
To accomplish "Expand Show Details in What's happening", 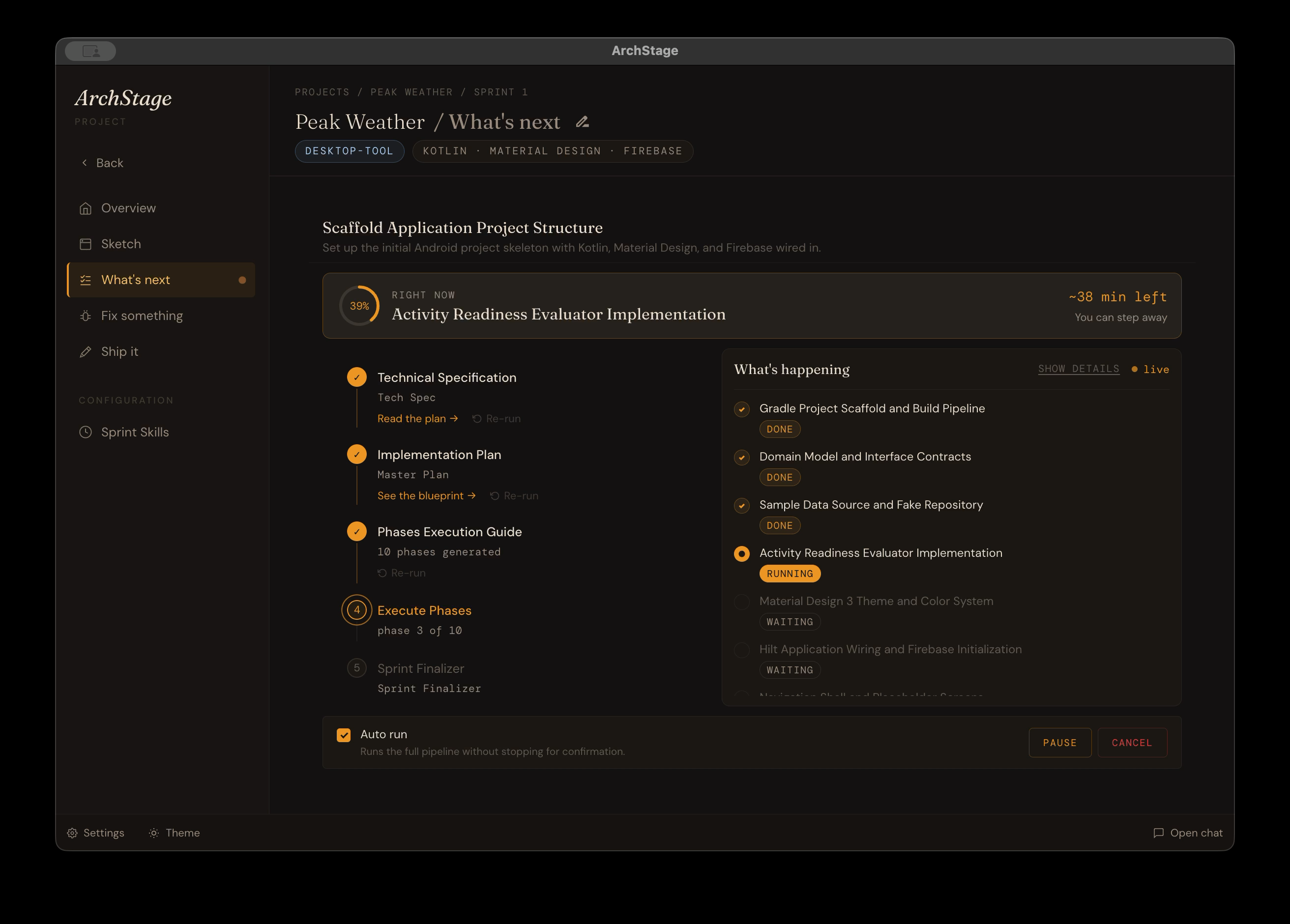I will coord(1079,369).
